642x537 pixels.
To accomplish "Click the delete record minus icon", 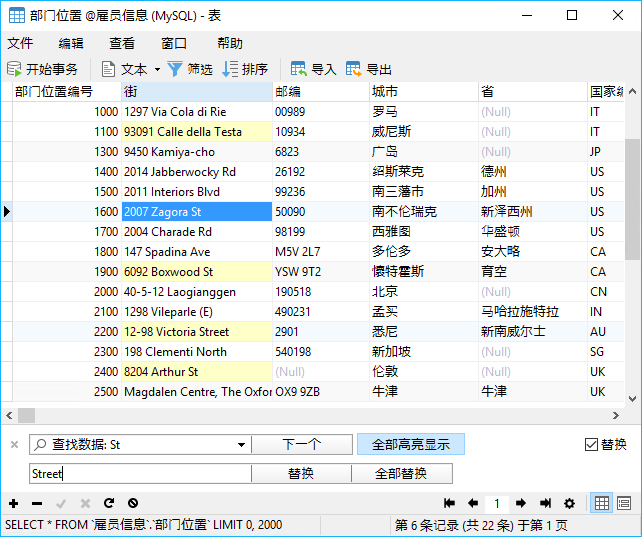I will pyautogui.click(x=37, y=503).
